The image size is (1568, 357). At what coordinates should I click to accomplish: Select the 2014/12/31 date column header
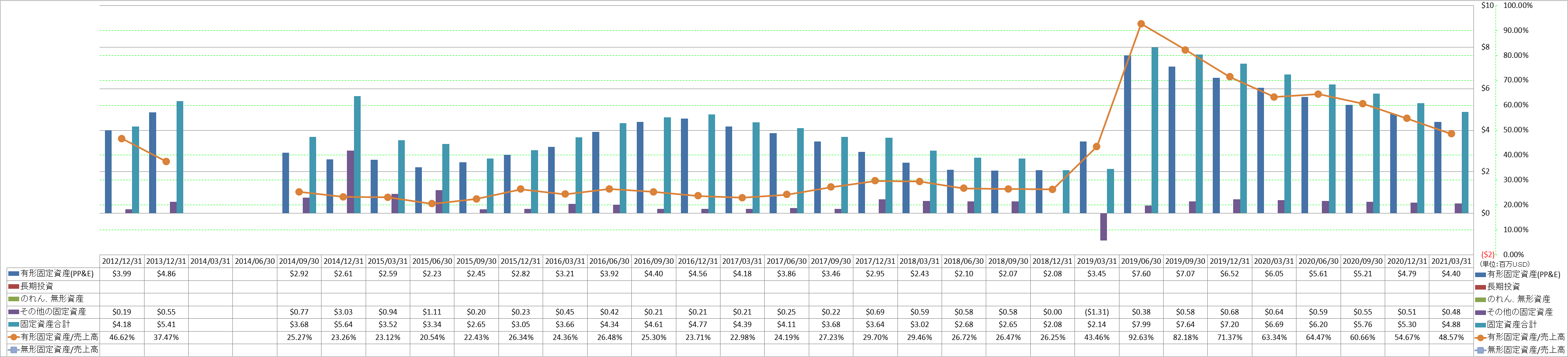click(x=344, y=261)
